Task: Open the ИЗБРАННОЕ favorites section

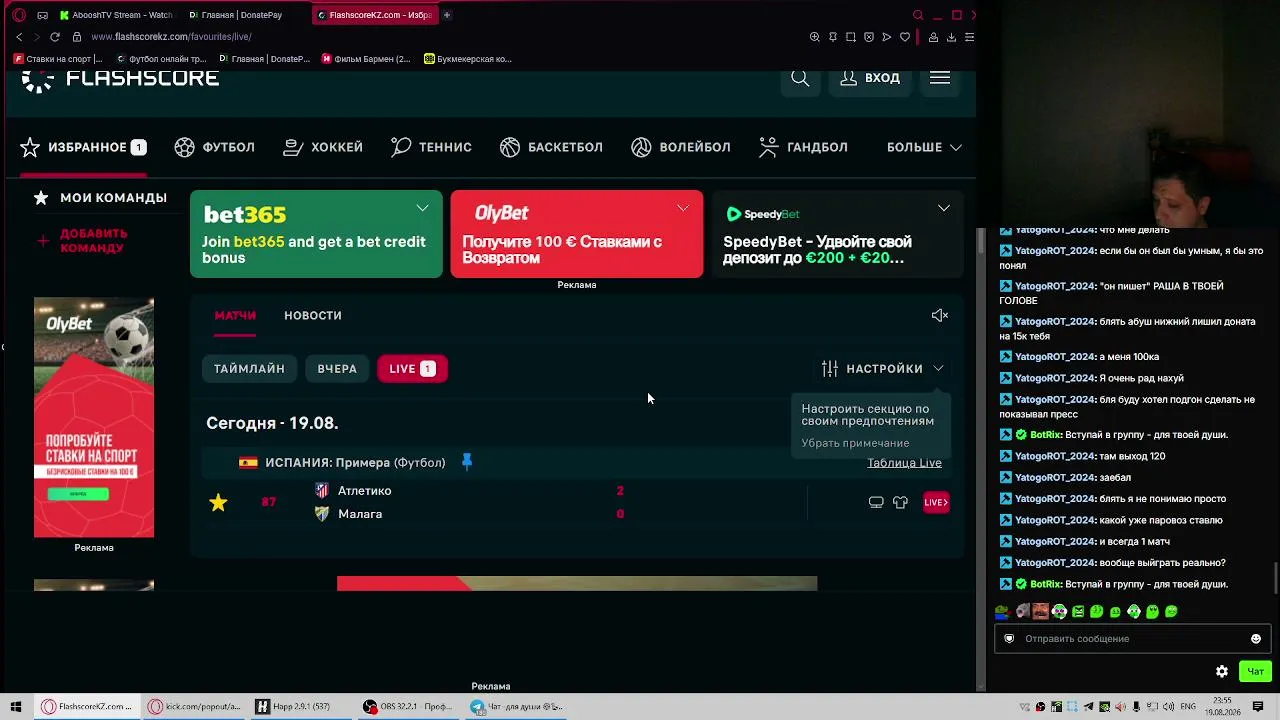Action: tap(83, 147)
